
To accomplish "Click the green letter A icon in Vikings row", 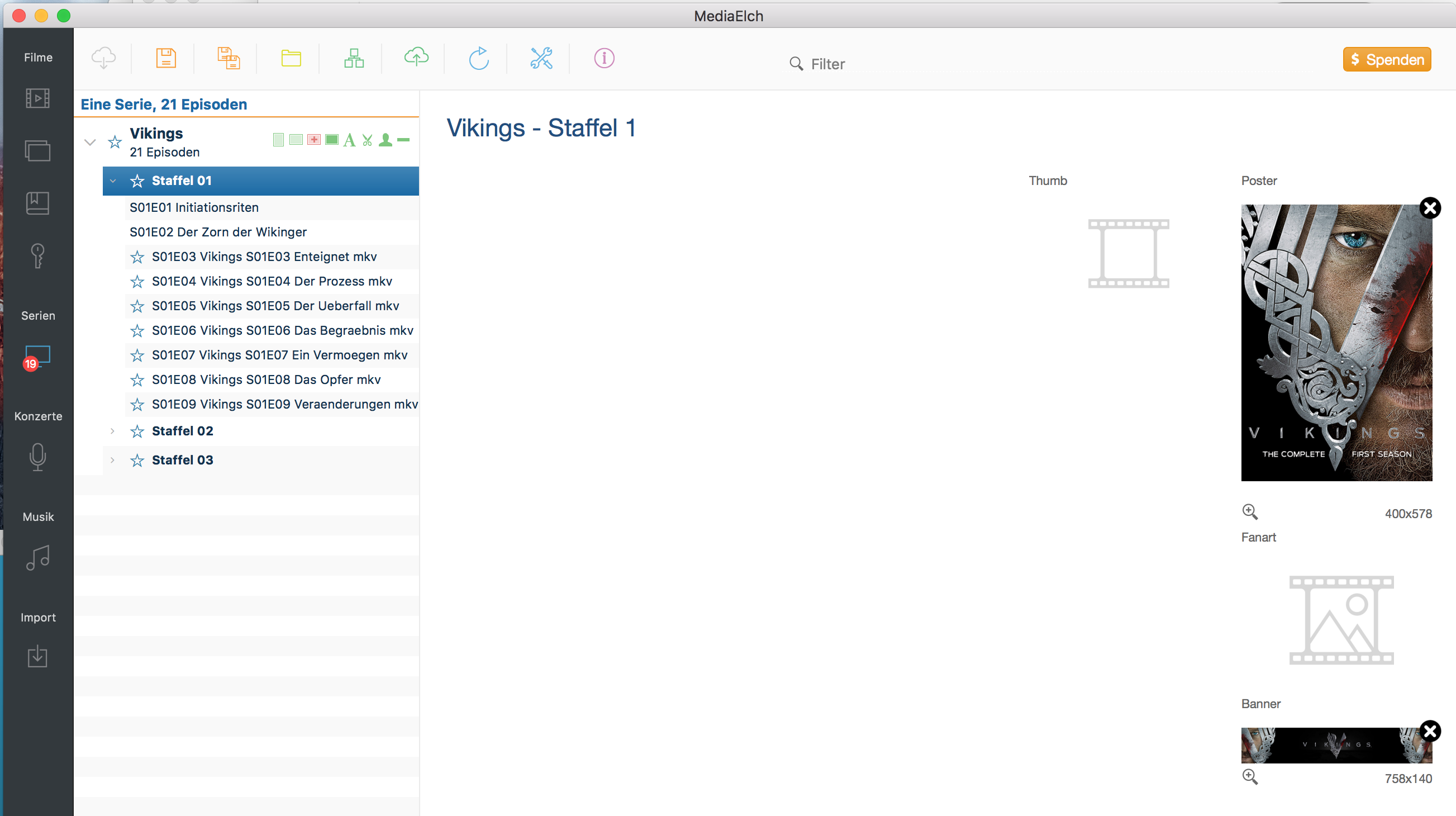I will point(349,140).
